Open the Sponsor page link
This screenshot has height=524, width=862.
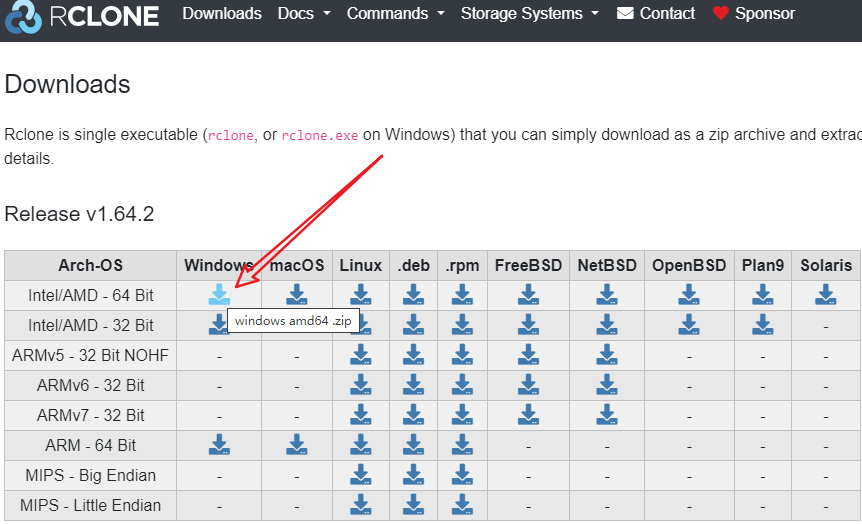click(754, 13)
